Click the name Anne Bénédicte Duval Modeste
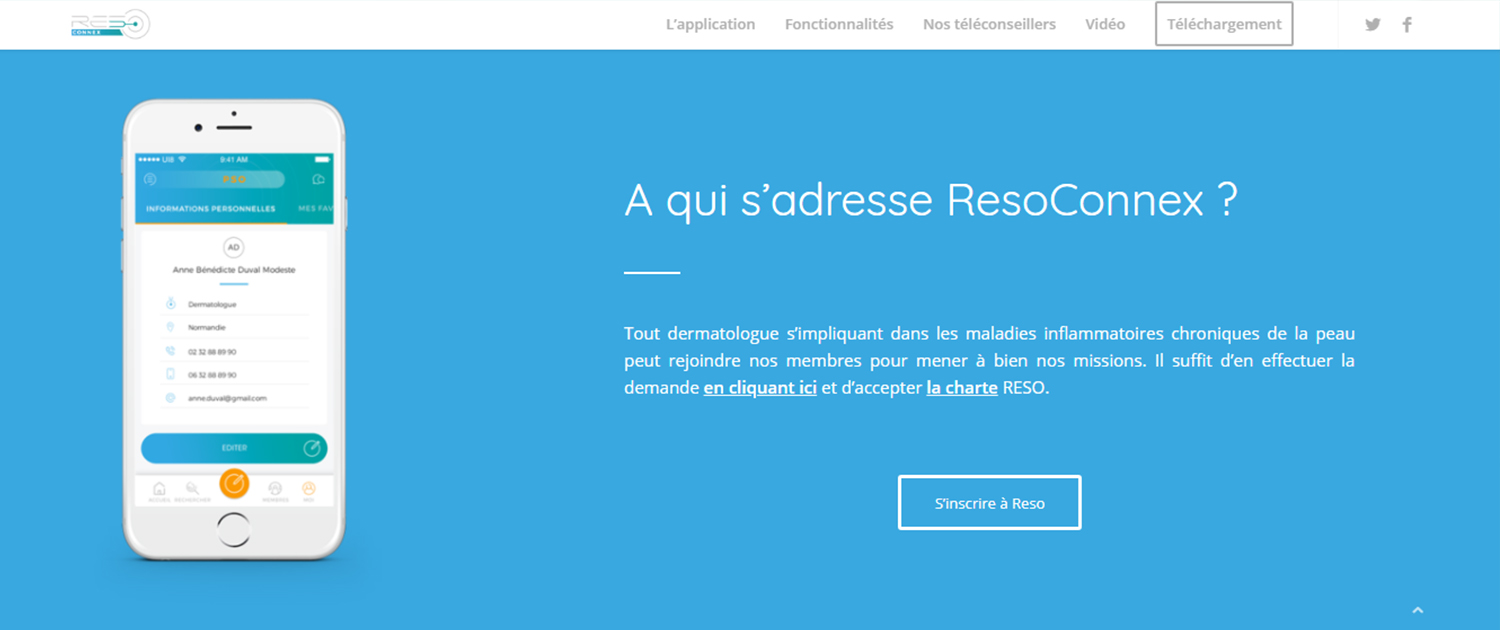This screenshot has height=630, width=1500. pyautogui.click(x=234, y=270)
